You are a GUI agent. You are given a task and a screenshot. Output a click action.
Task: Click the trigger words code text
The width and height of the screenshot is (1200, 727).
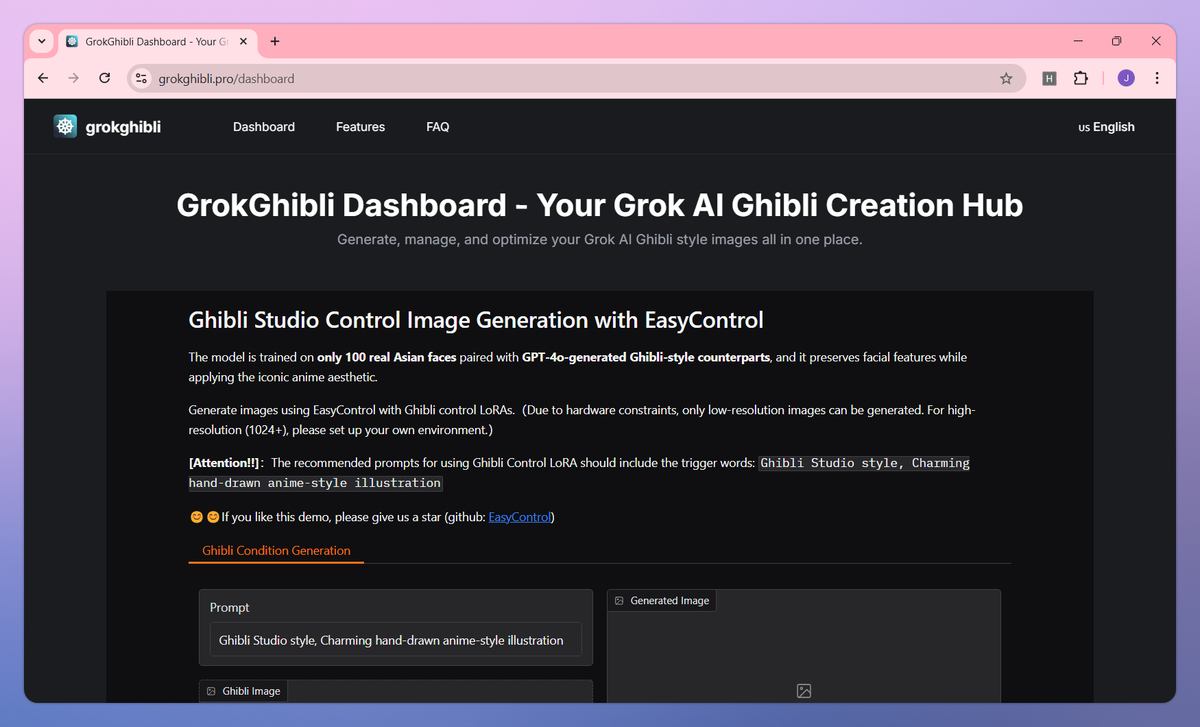(x=579, y=473)
